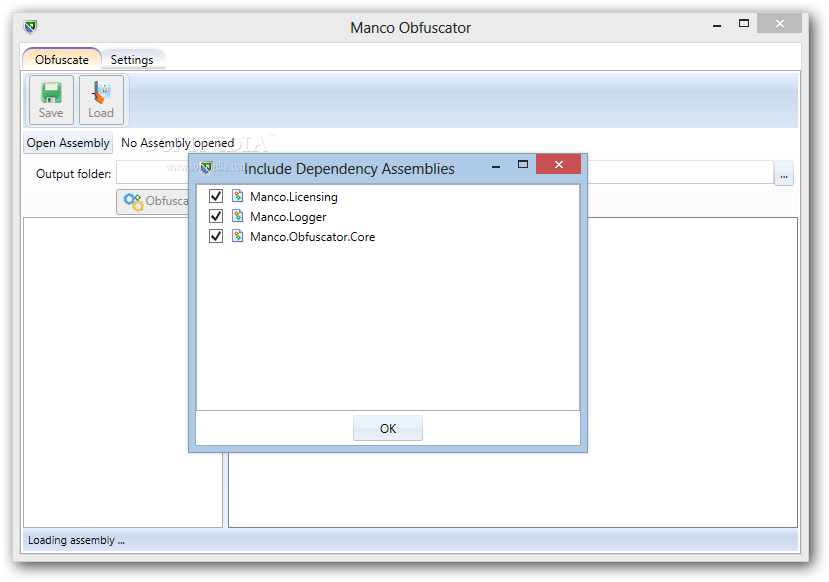Uncheck the Manco.Obfuscator.Core checkbox
Image resolution: width=829 pixels, height=582 pixels.
click(216, 236)
